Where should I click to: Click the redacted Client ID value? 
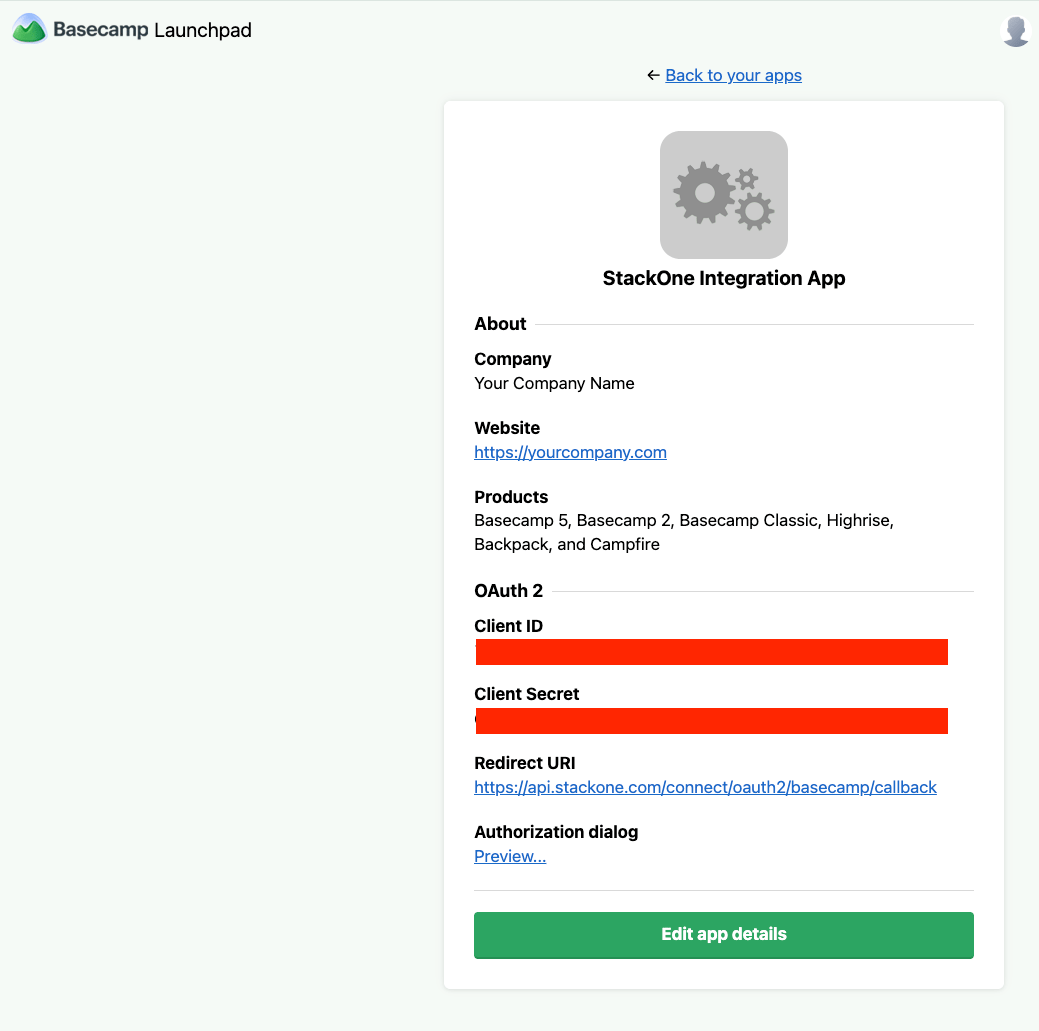pos(712,652)
